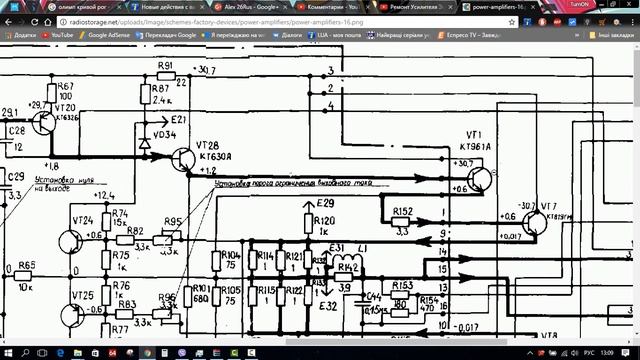Expand the bookmarks overflow chevron
The image size is (640, 360).
(x=577, y=35)
